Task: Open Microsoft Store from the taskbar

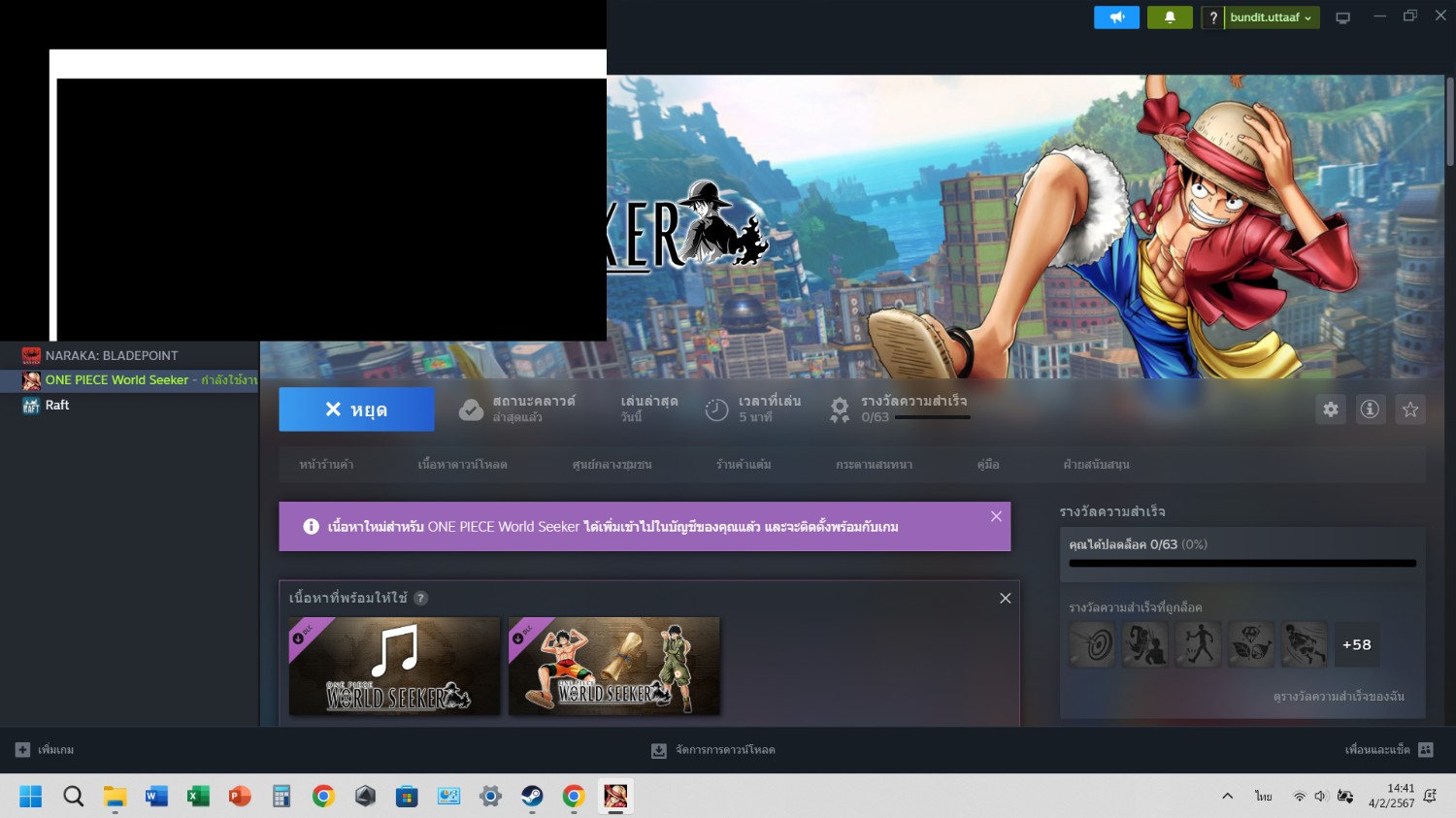Action: tap(407, 797)
